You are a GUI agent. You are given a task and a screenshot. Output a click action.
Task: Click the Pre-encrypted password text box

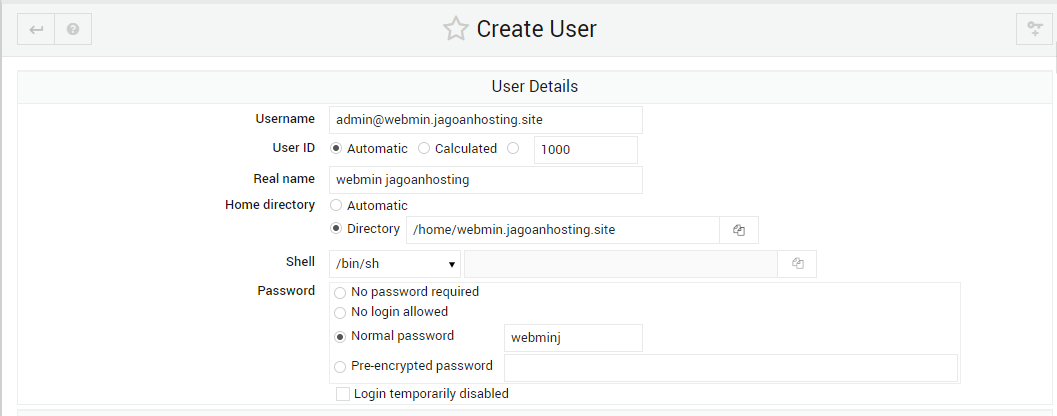[x=731, y=368]
